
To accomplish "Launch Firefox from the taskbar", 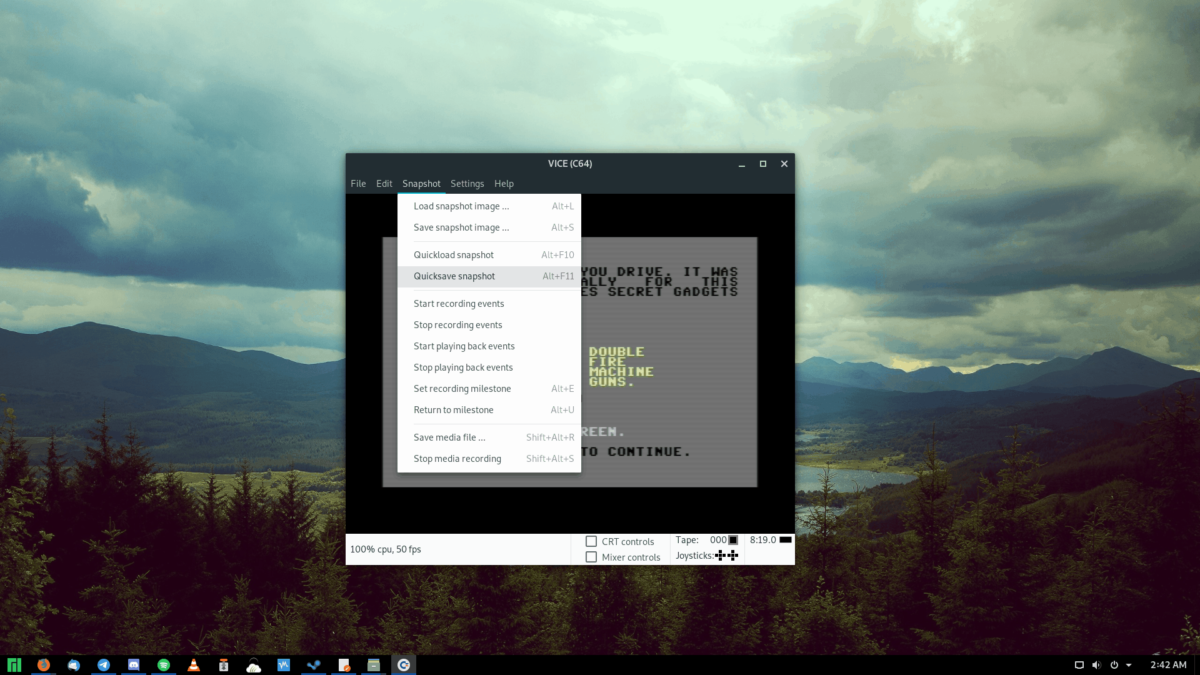I will (x=44, y=665).
